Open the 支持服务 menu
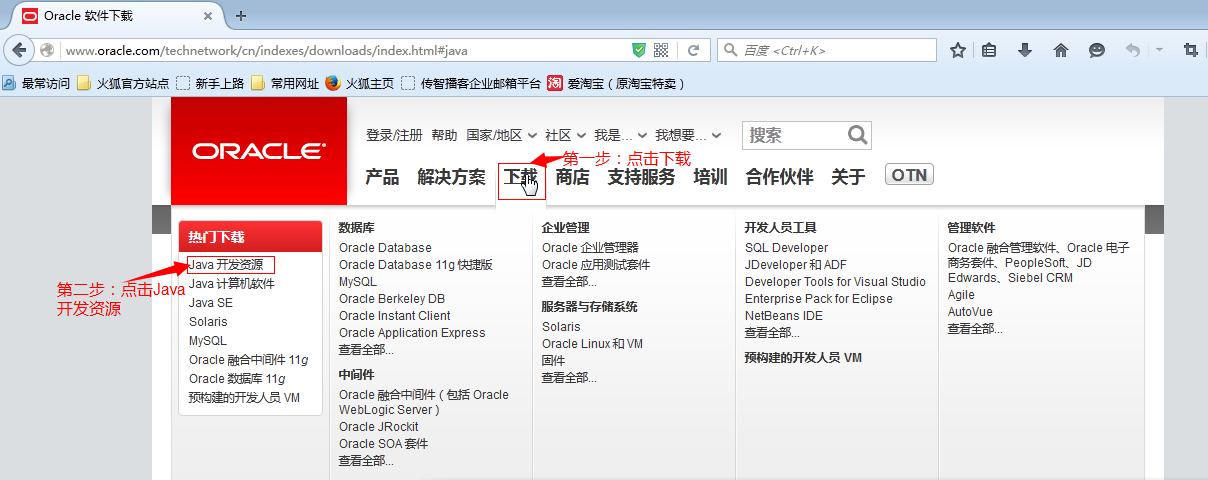Viewport: 1208px width, 480px height. click(641, 177)
